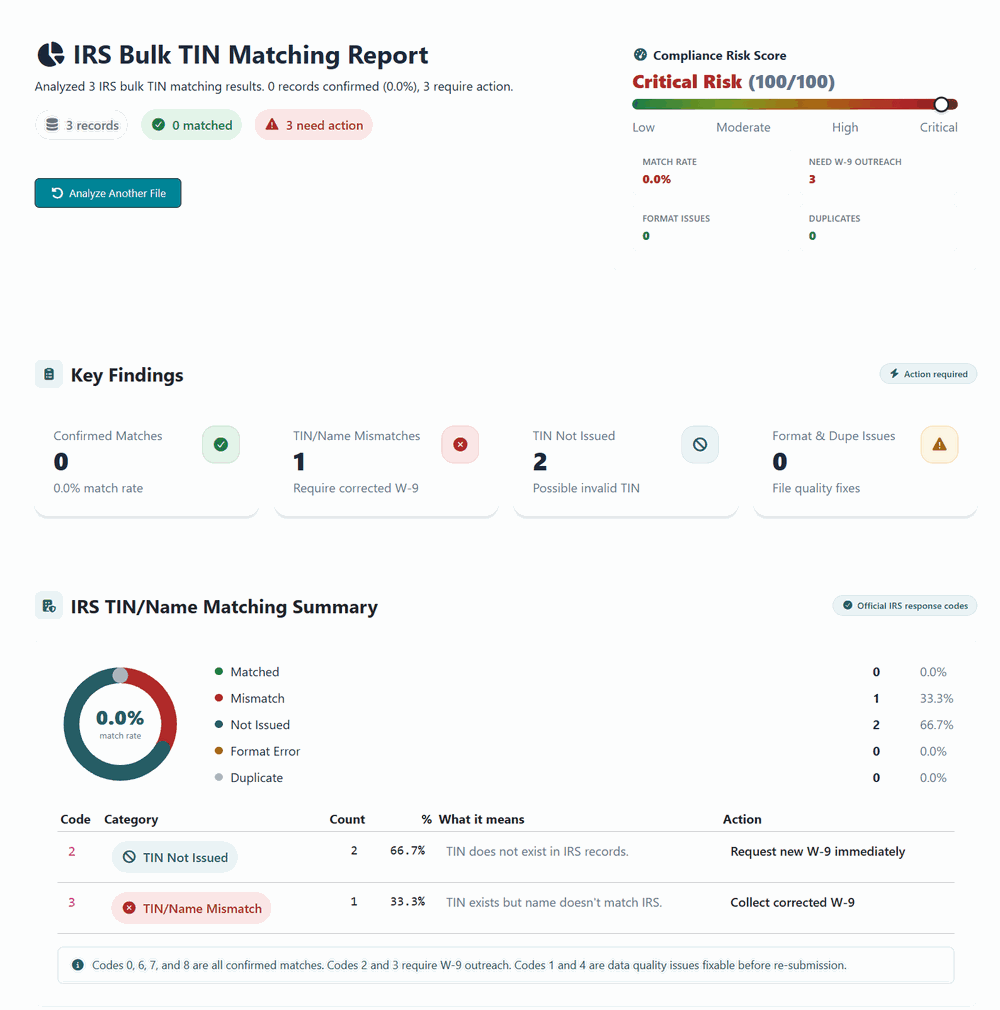Select the TIN/Name Mismatch category pill

coord(191,908)
